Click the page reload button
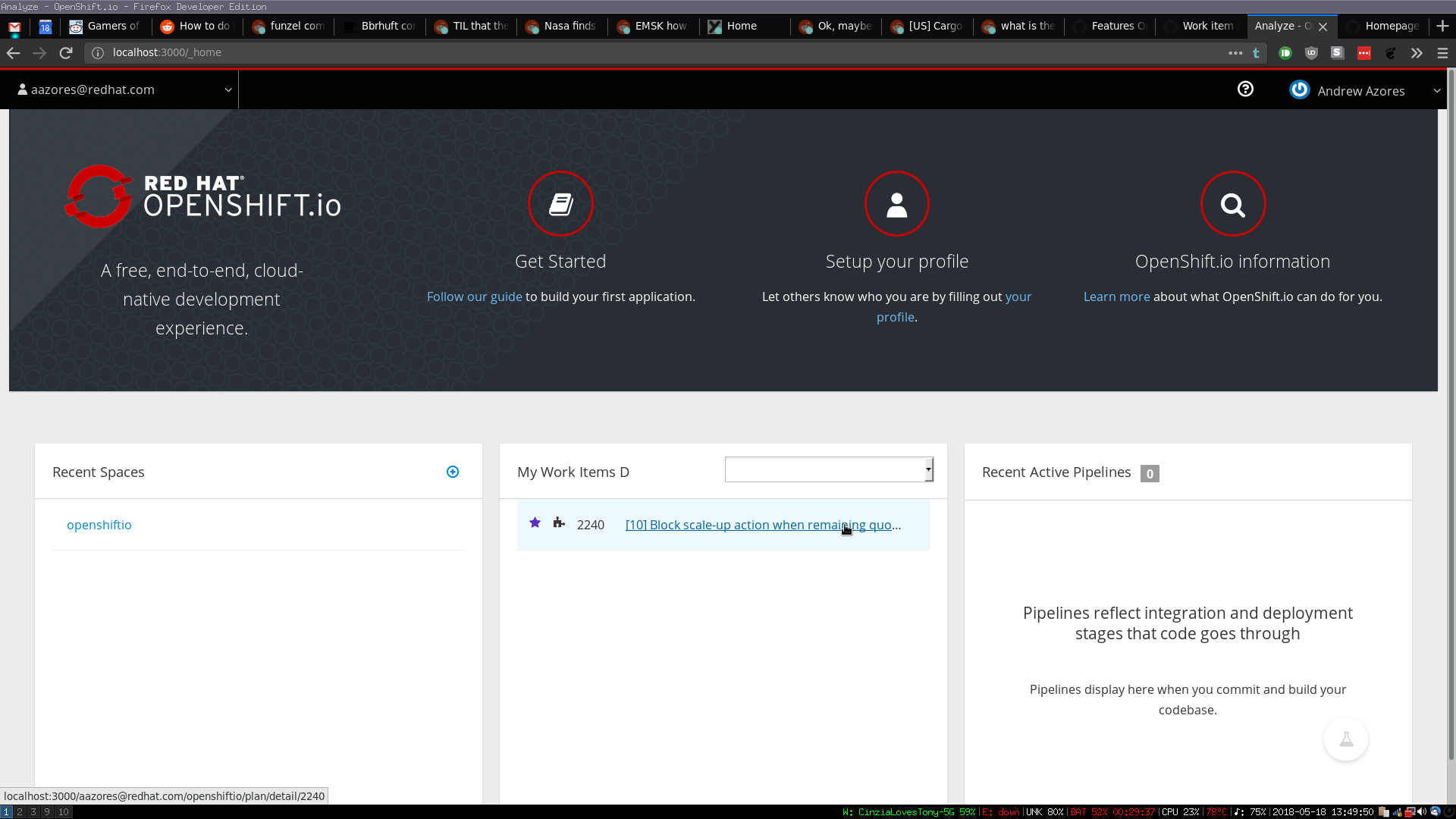This screenshot has height=819, width=1456. click(x=66, y=53)
